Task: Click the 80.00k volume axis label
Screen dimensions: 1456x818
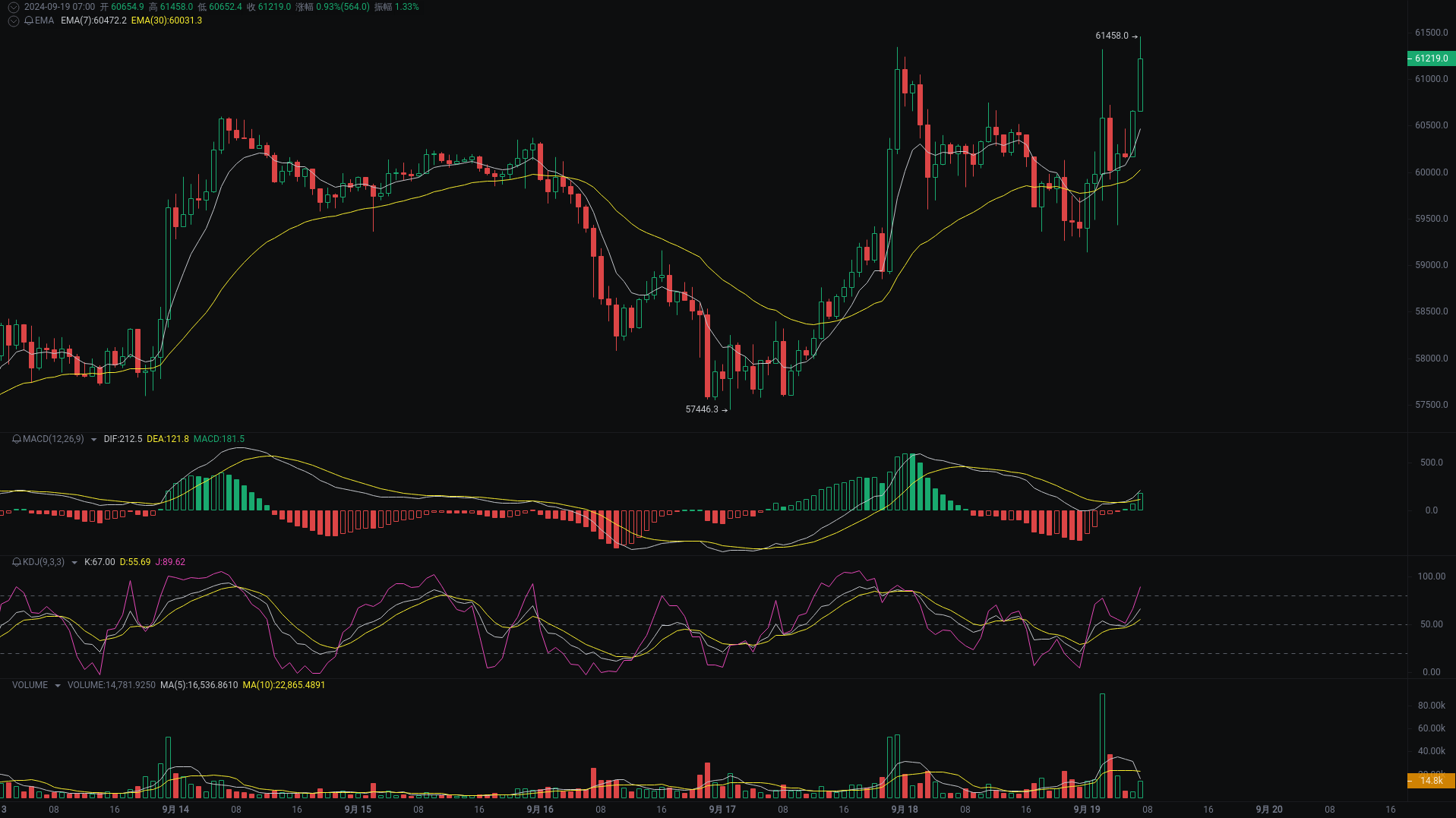Action: pyautogui.click(x=1431, y=706)
